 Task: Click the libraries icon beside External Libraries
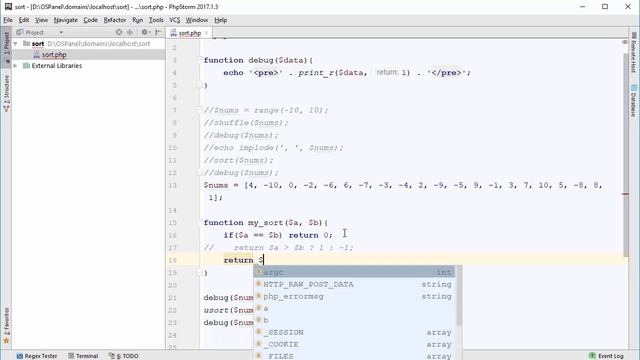(x=26, y=65)
